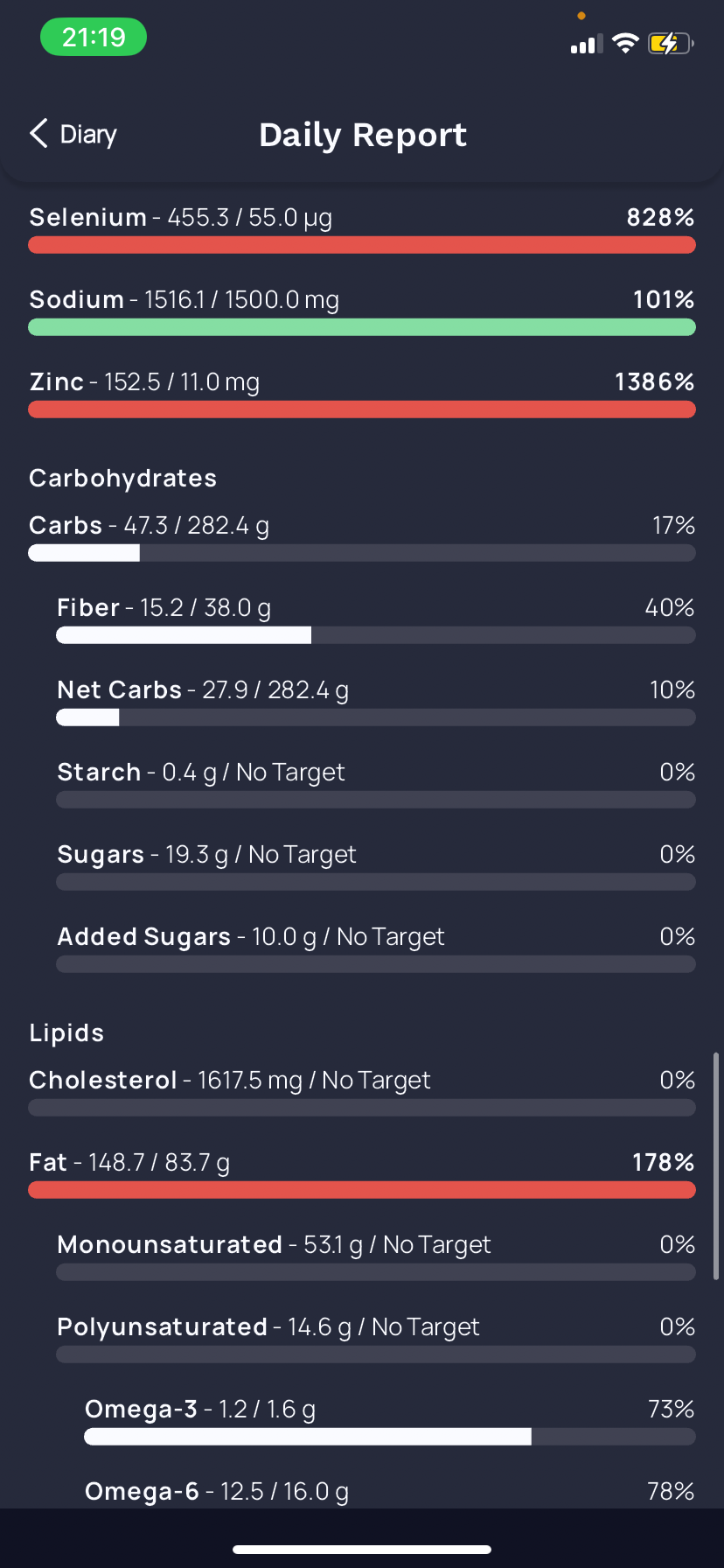Tap the home indicator bar
The image size is (724, 1568).
click(362, 1550)
